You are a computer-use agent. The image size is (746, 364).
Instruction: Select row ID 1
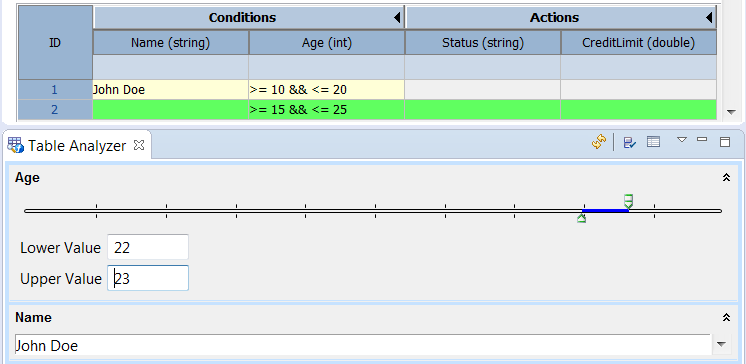pos(55,89)
